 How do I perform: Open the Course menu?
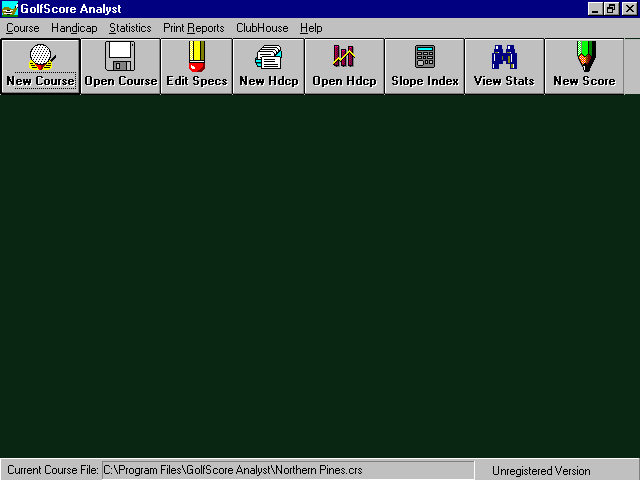23,28
